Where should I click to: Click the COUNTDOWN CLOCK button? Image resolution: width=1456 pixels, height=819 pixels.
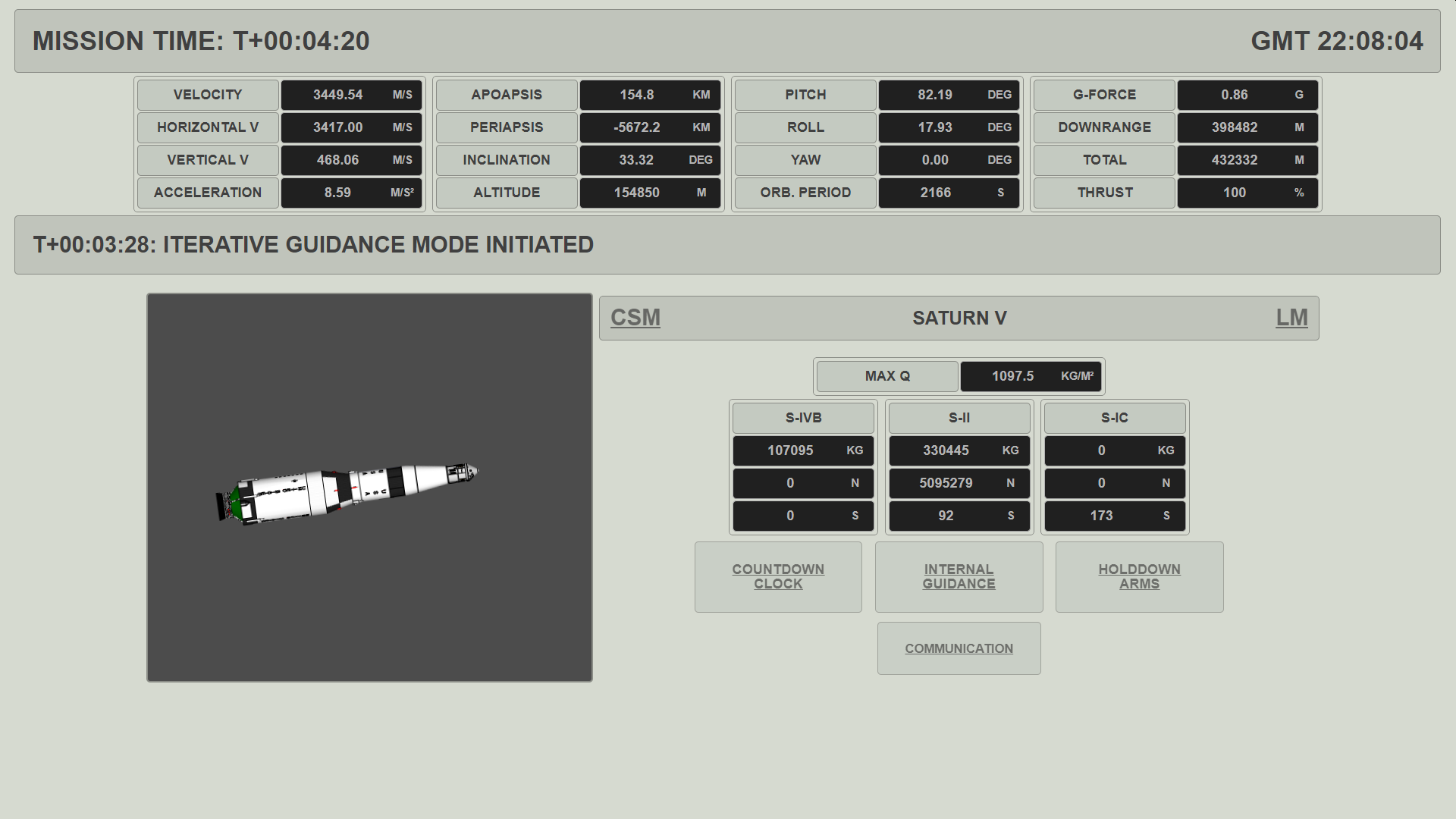[x=778, y=576]
